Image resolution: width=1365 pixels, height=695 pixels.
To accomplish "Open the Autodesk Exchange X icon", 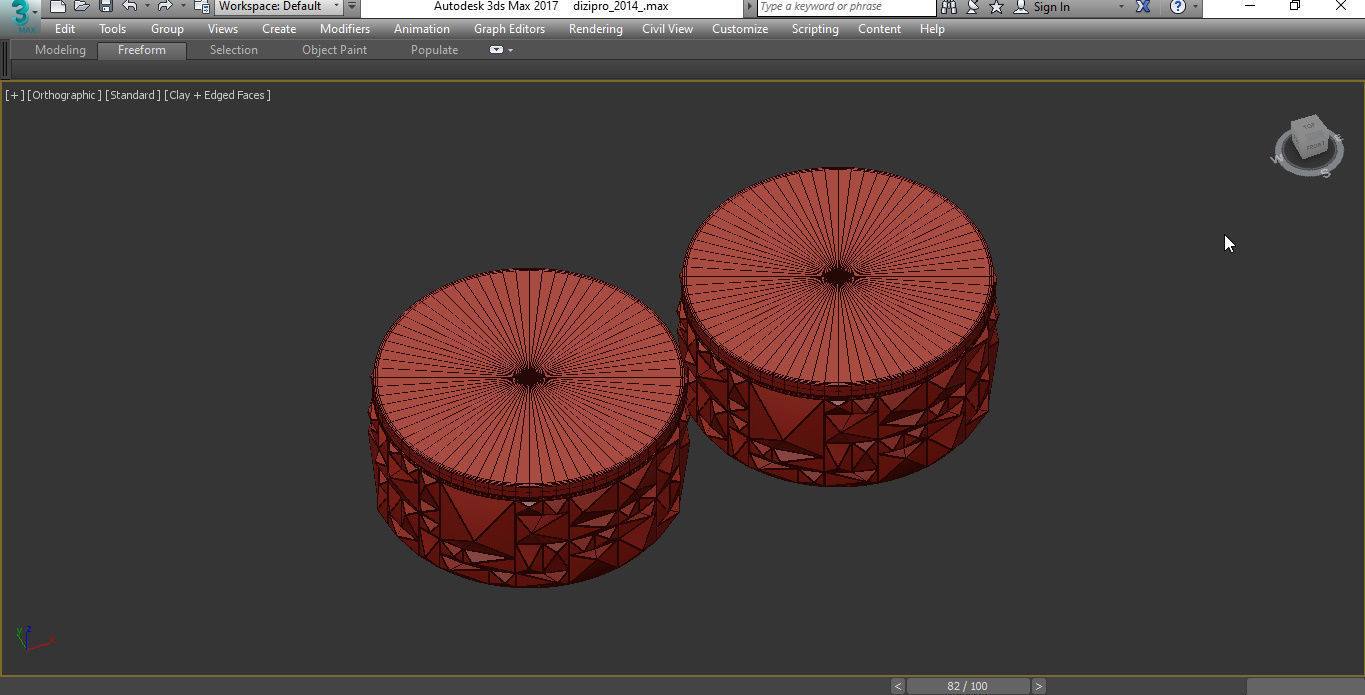I will (x=1143, y=7).
